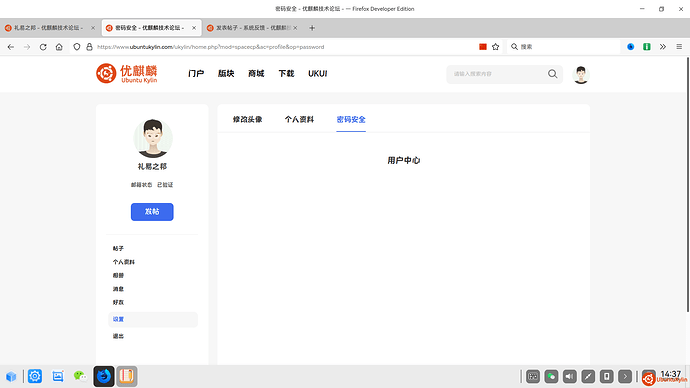Click the 用户中心 heading
Screen dimensions: 690x388
pos(404,160)
